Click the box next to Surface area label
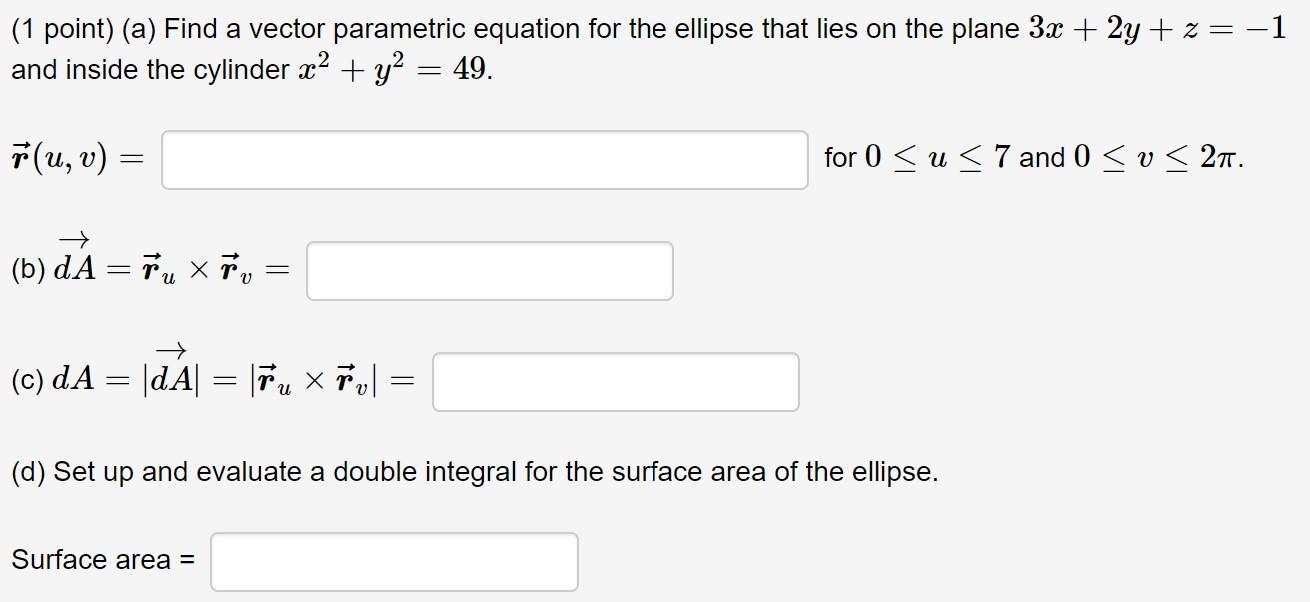 click(393, 562)
